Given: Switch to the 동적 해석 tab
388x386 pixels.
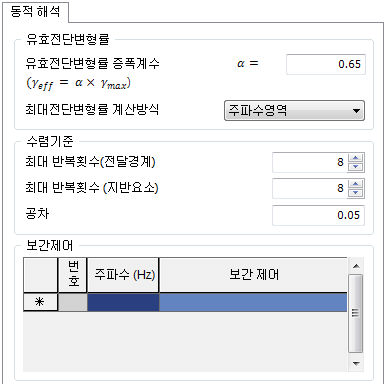Looking at the screenshot, I should [x=35, y=12].
